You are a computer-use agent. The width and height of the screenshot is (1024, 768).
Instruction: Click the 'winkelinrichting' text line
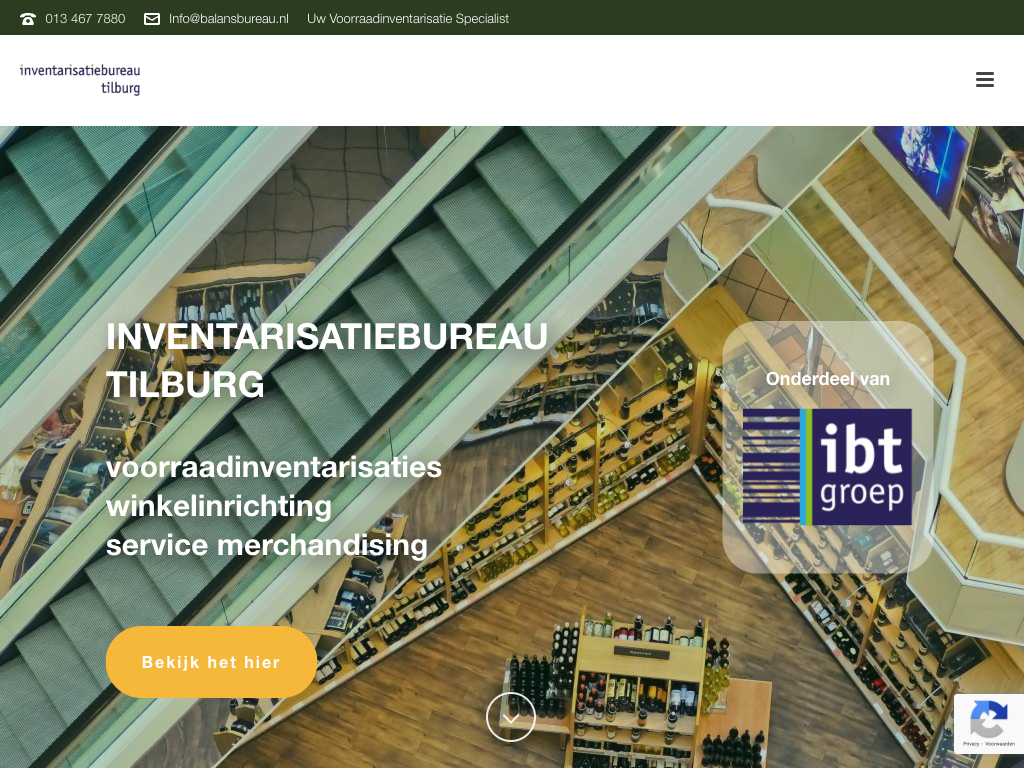(x=219, y=506)
